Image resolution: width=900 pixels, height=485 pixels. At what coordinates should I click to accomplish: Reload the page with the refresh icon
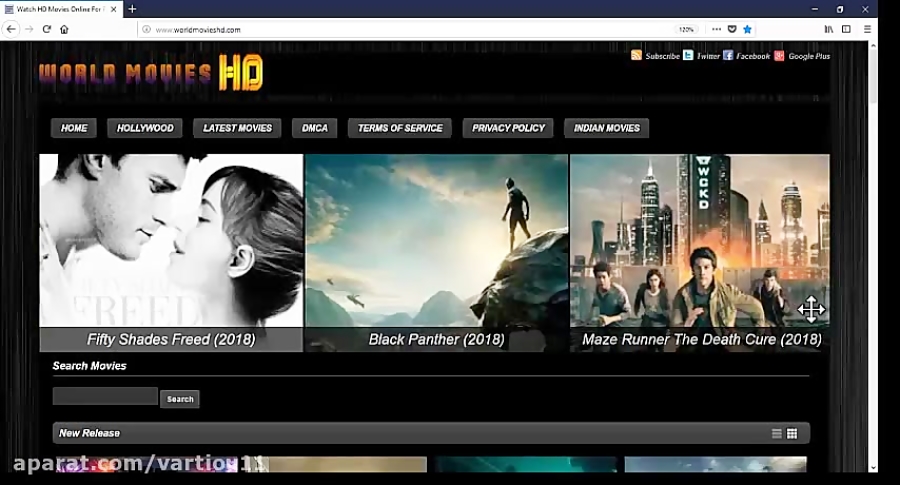click(x=47, y=29)
